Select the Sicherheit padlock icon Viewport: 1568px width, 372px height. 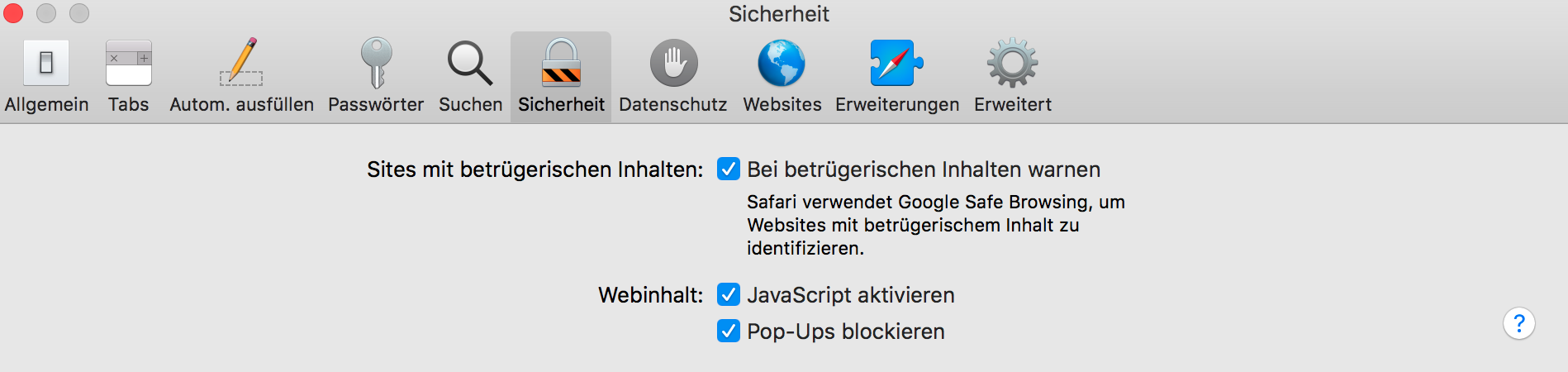point(561,64)
